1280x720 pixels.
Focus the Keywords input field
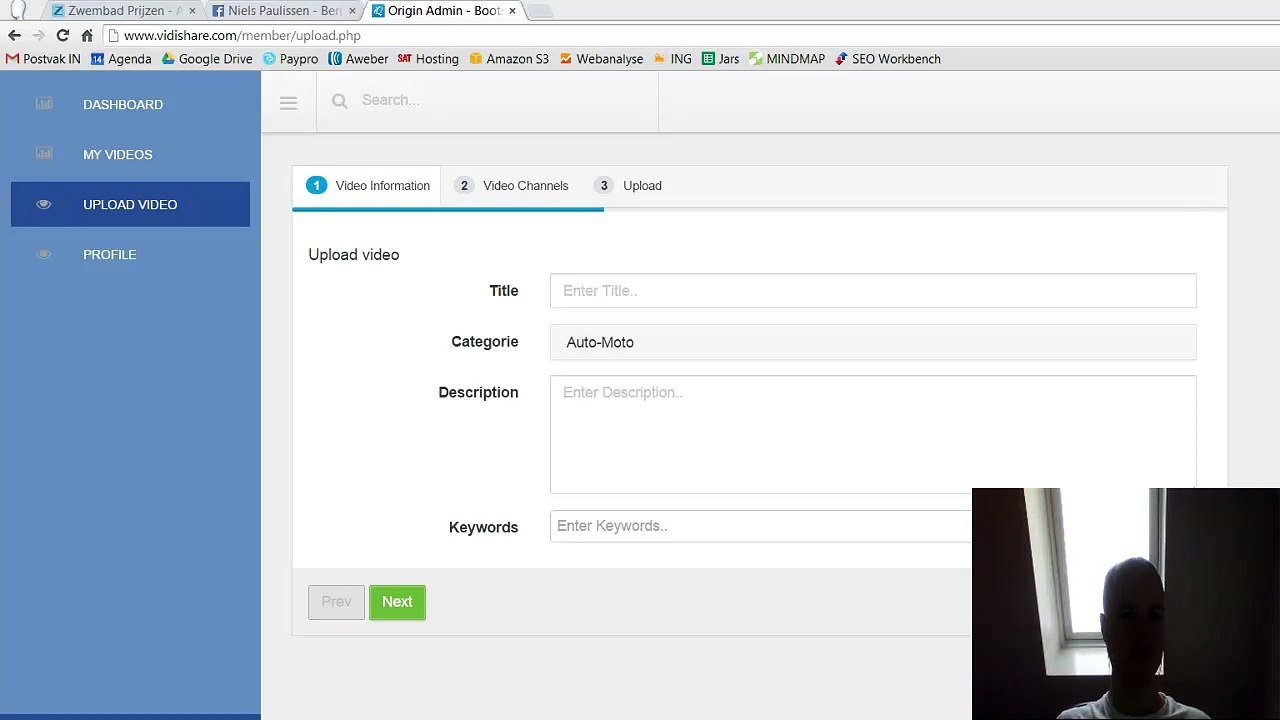pyautogui.click(x=761, y=526)
